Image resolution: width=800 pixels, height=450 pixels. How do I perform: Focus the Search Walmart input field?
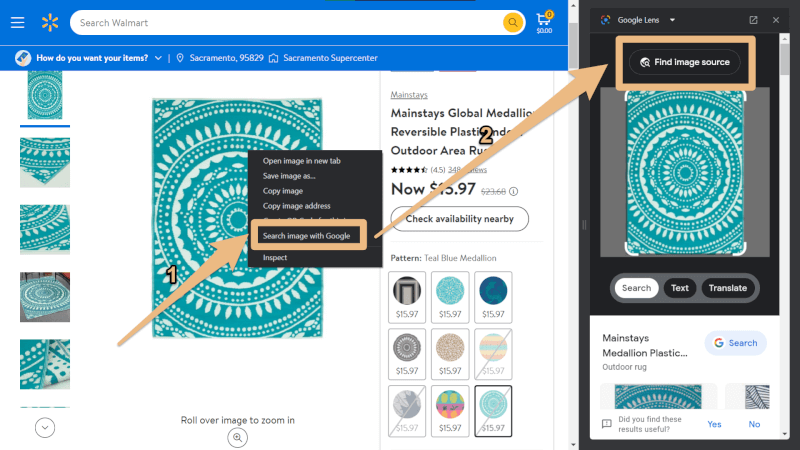click(286, 22)
